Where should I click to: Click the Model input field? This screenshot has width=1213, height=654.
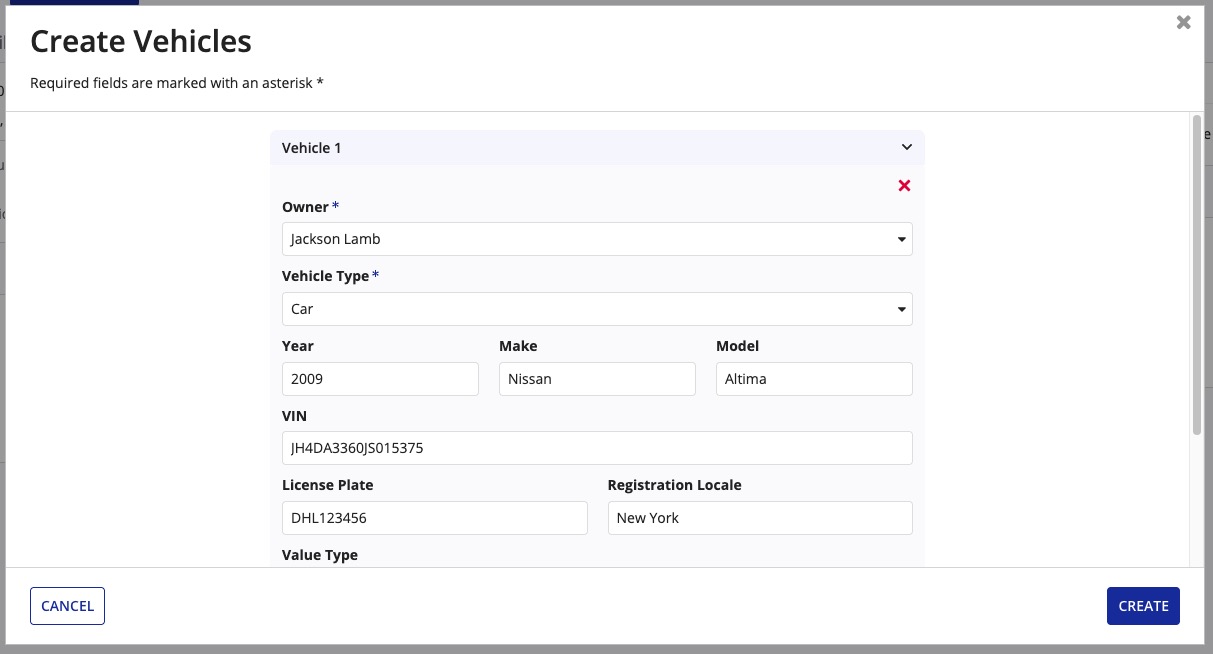pos(814,379)
